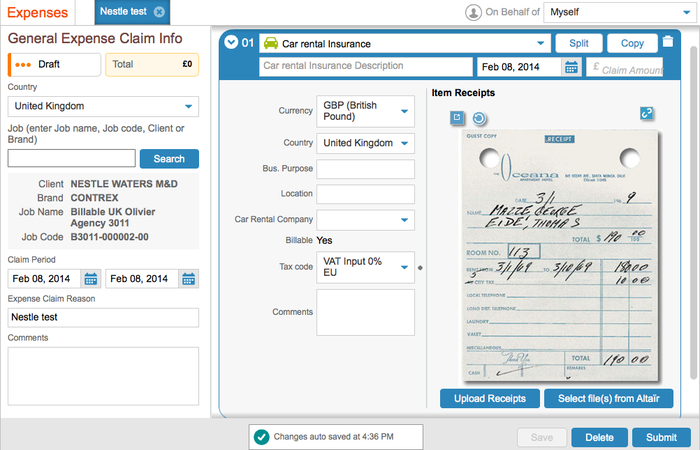Collapse expense item 01 with chevron icon

231,42
